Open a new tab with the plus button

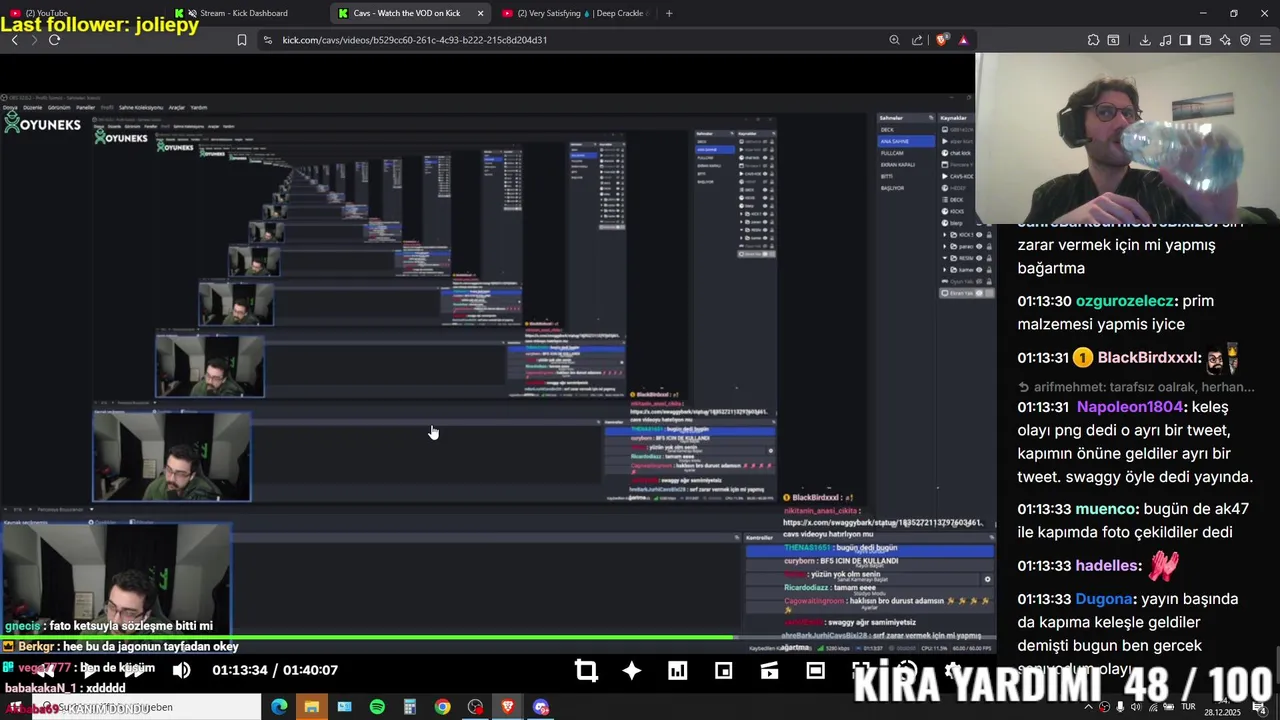coord(669,13)
